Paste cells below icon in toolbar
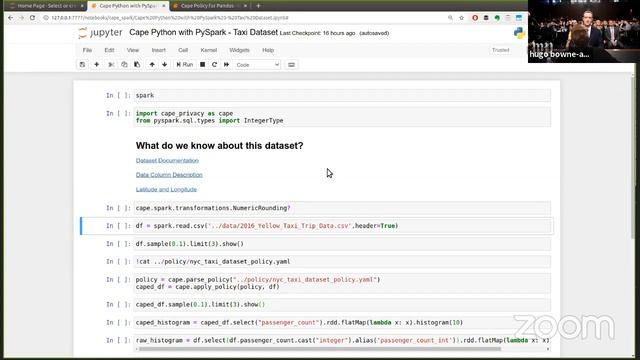 pos(137,64)
